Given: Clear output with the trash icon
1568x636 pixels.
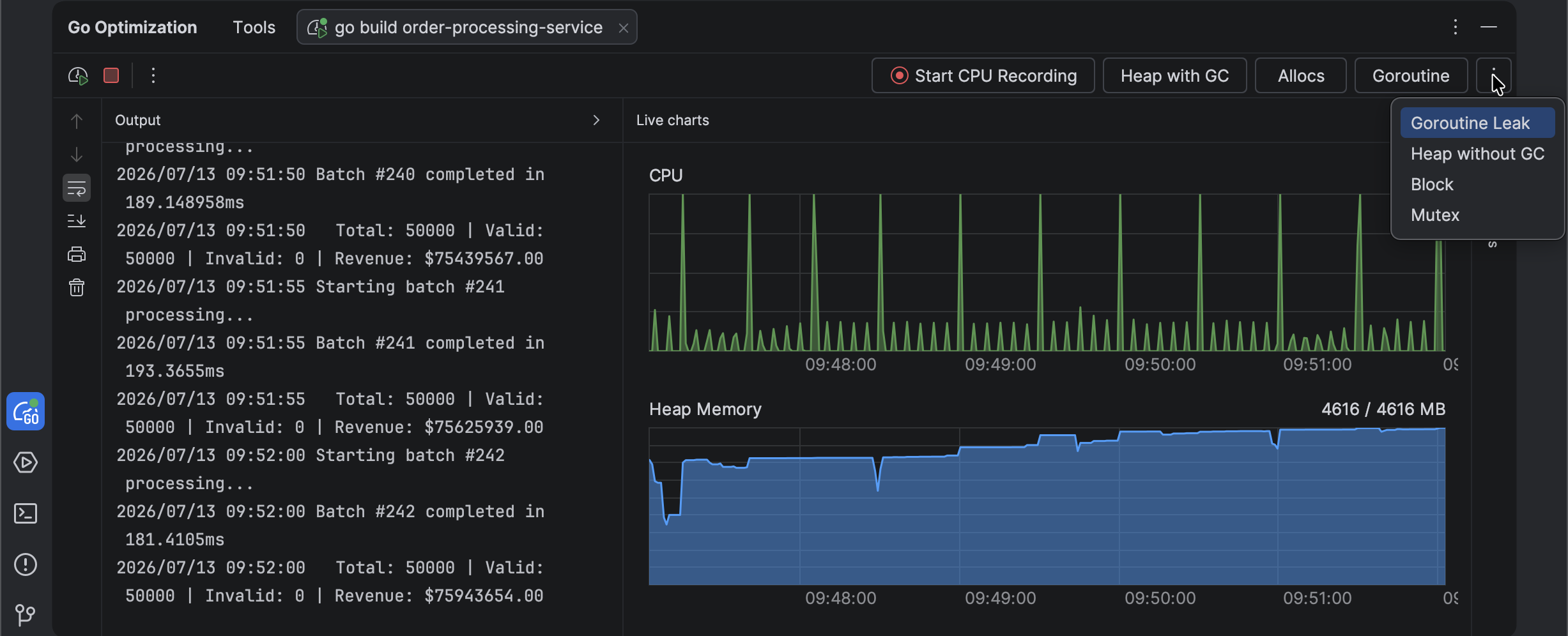Looking at the screenshot, I should 77,287.
